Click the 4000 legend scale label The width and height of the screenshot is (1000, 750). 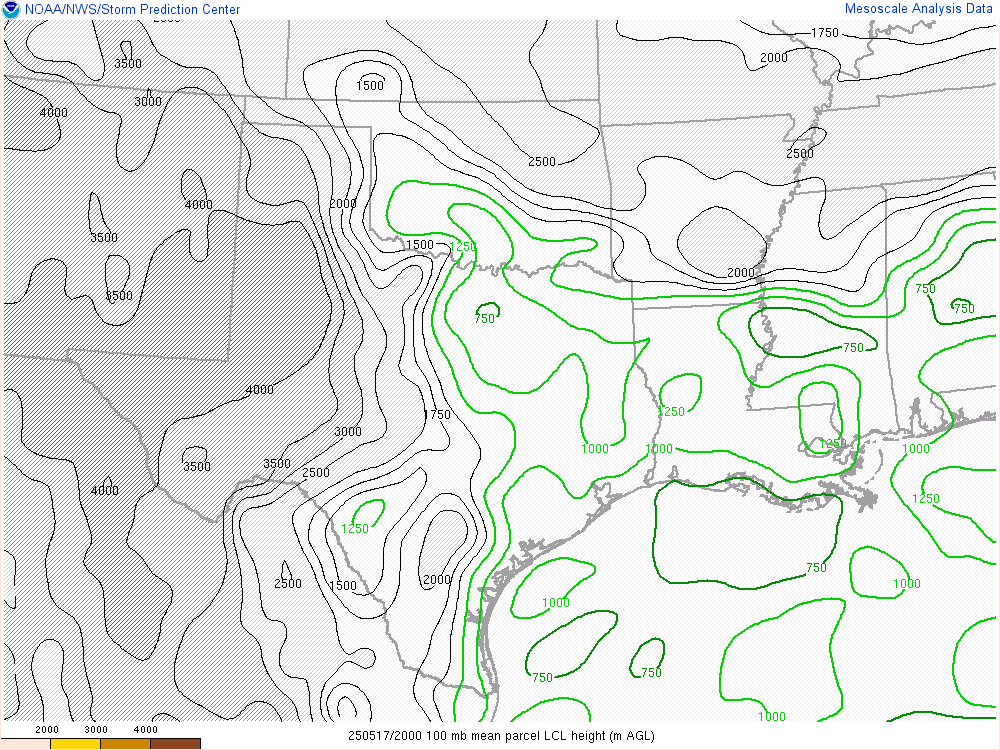pos(146,730)
